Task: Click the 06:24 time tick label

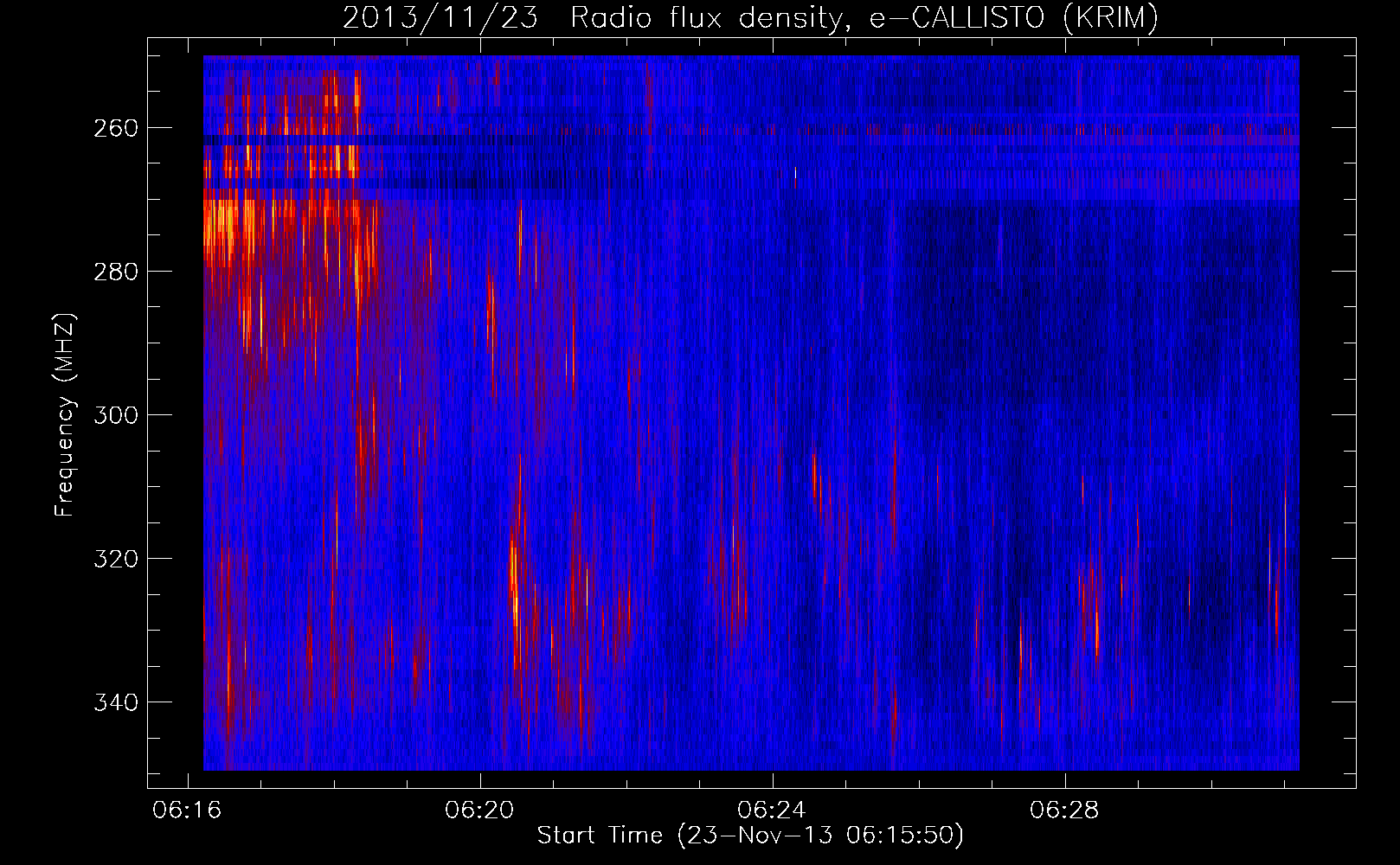Action: pyautogui.click(x=772, y=811)
